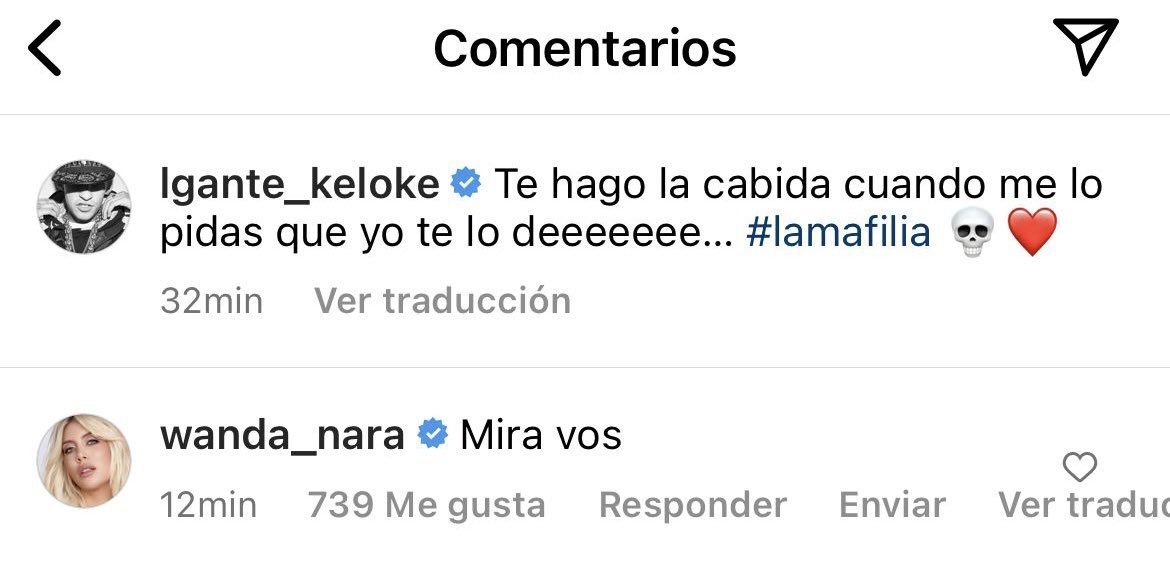Tap the paper plane share icon

(x=1085, y=46)
